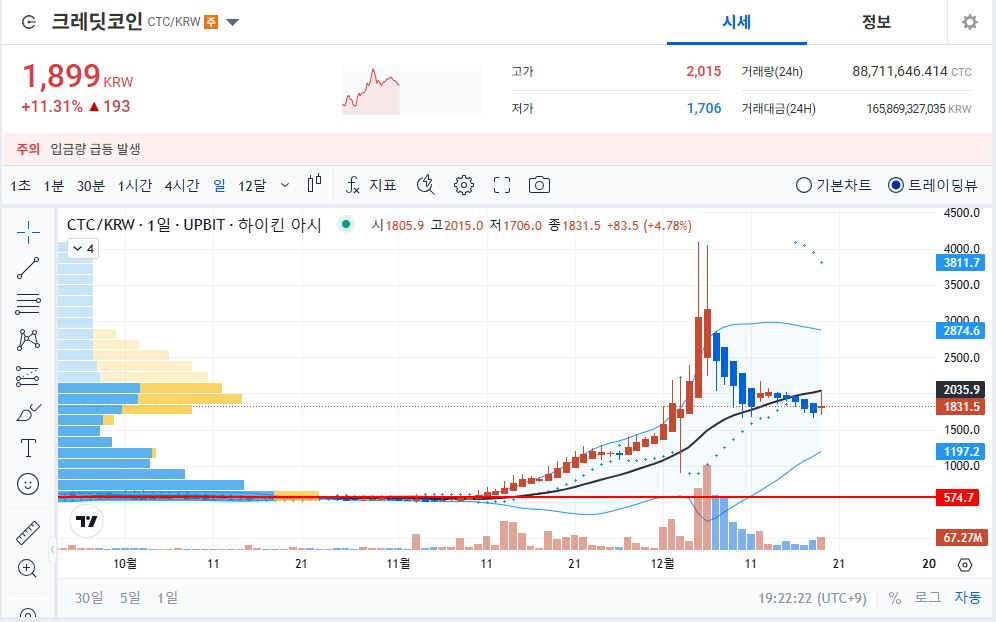Screen dimensions: 996x622
Task: Select the XABCD pattern tool
Action: (x=28, y=340)
